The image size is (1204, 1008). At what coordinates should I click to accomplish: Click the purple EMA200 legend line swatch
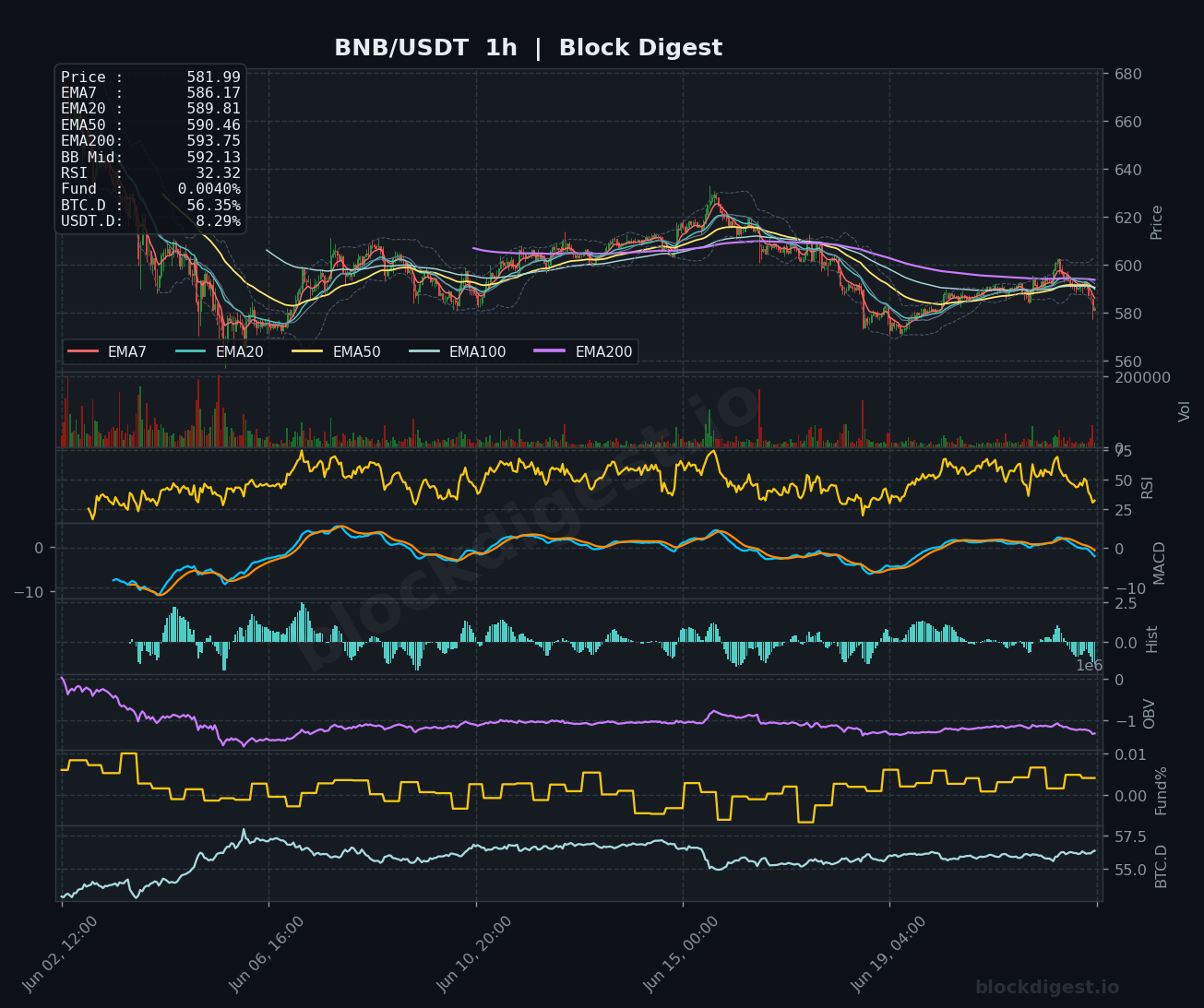click(x=551, y=351)
